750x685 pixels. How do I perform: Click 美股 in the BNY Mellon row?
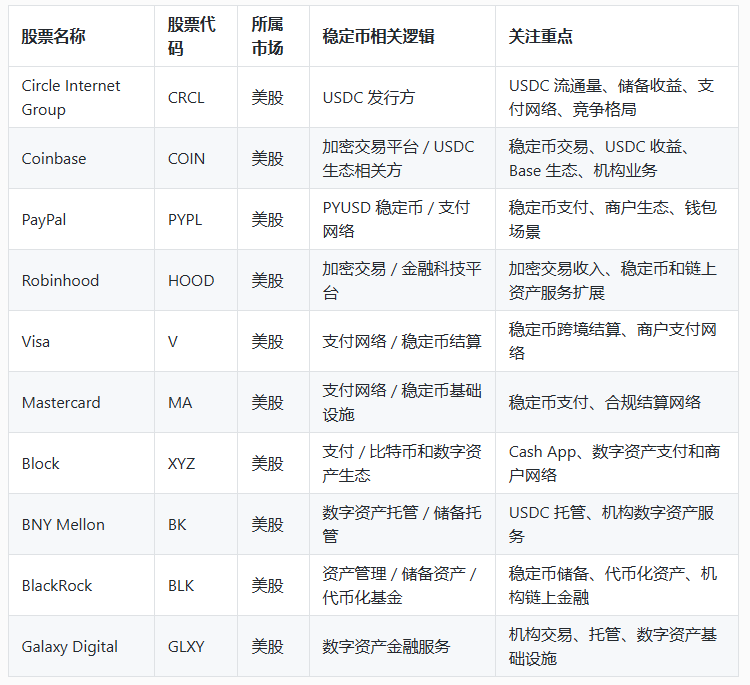click(x=267, y=525)
